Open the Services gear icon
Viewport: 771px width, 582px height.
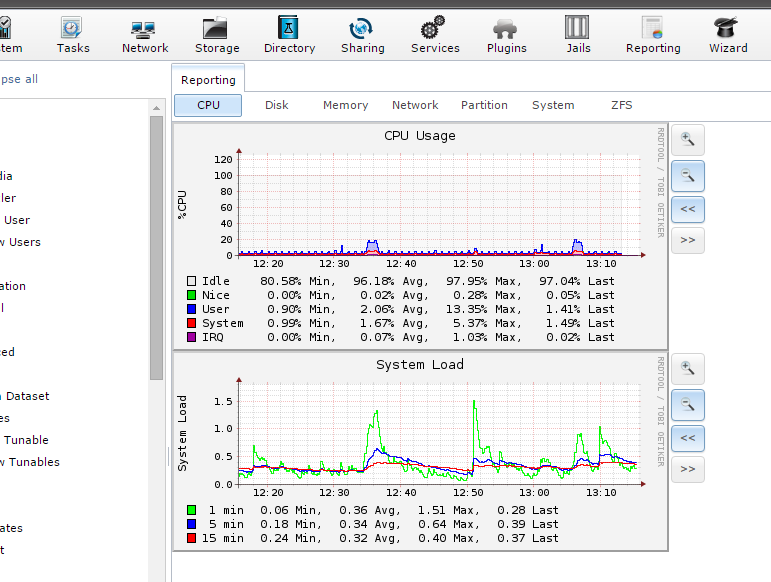pos(435,34)
